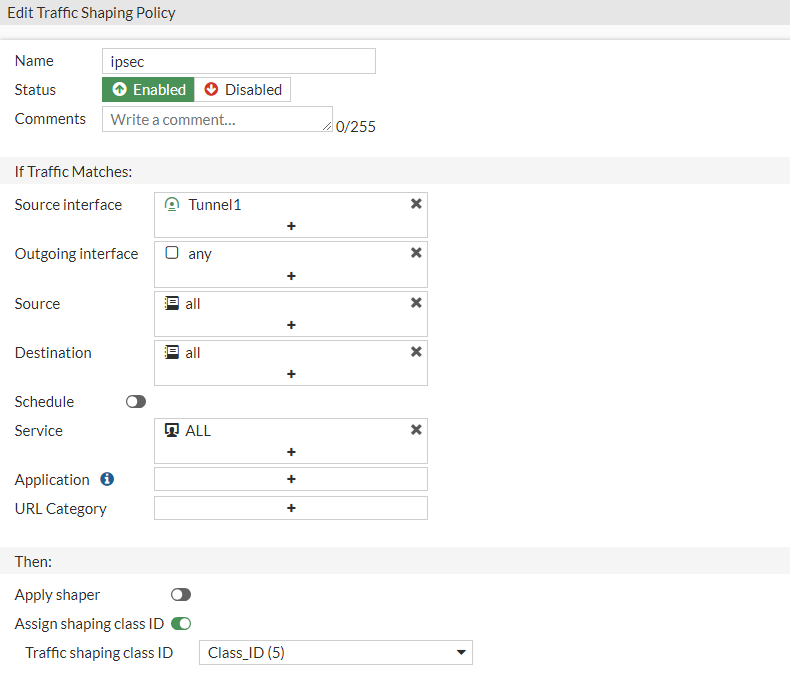Open Traffic shaping class ID dropdown
790x691 pixels.
335,653
